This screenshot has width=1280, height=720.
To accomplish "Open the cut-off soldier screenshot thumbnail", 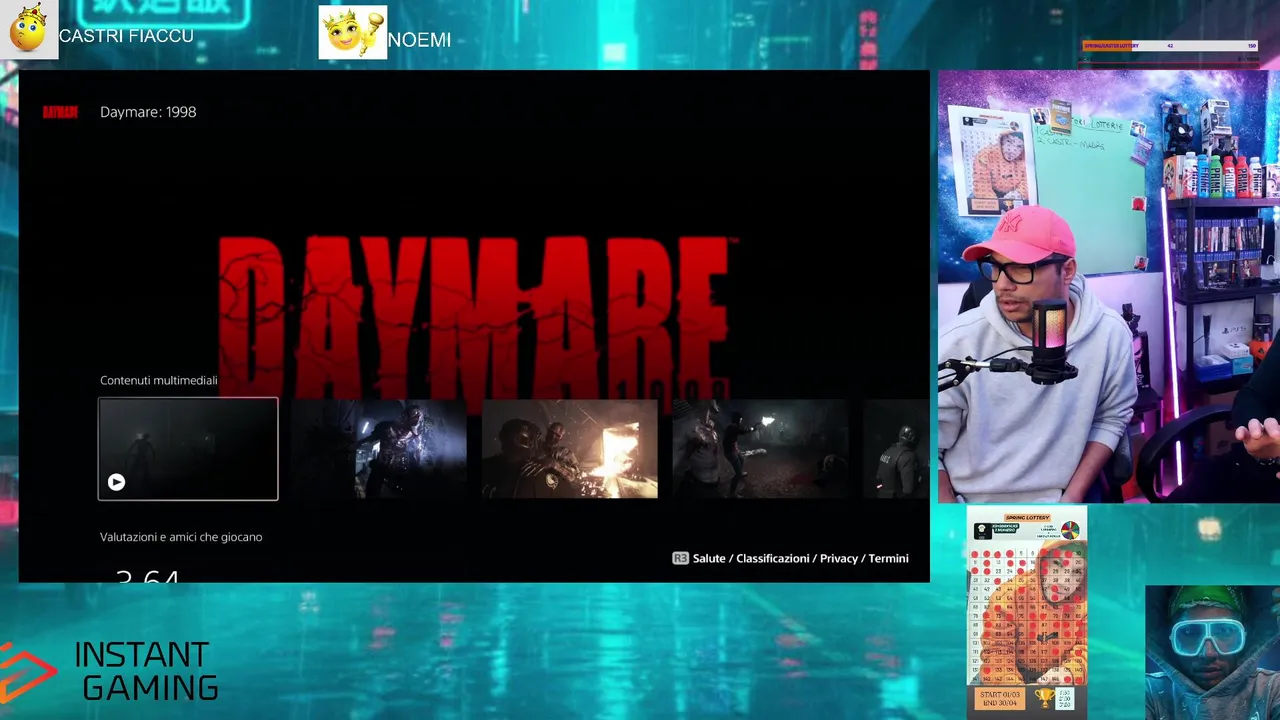I will pyautogui.click(x=896, y=449).
